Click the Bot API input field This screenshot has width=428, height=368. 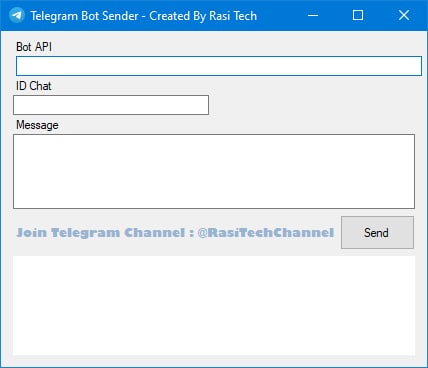pyautogui.click(x=219, y=66)
